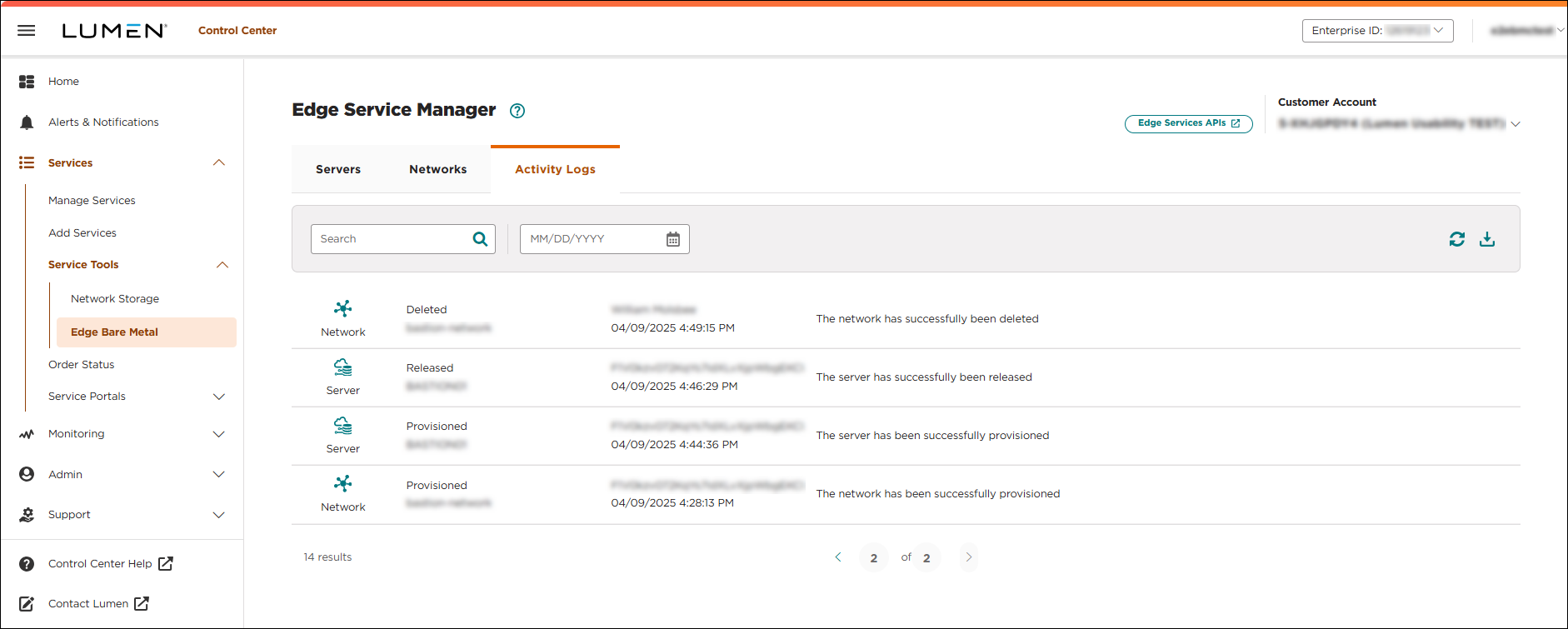Screen dimensions: 1568x629
Task: Click external link icon beside Control Center Help
Action: [x=166, y=564]
